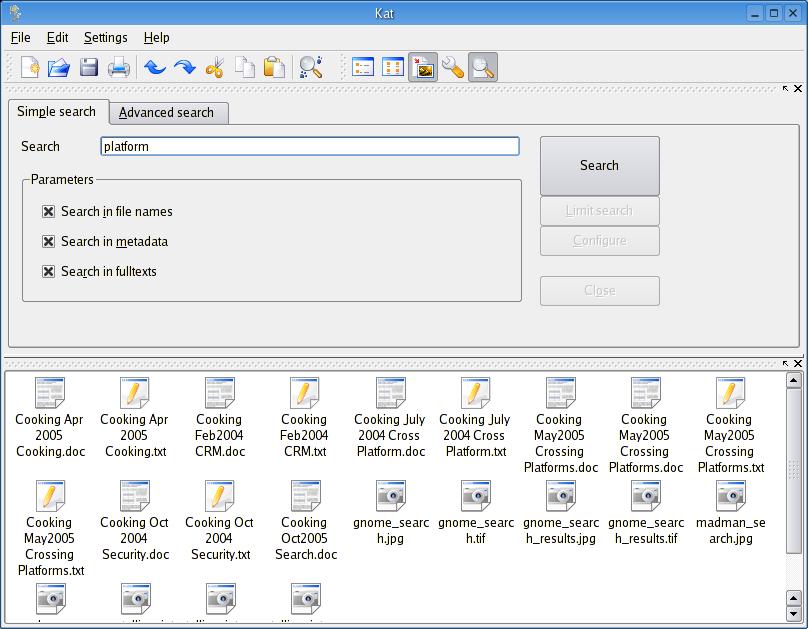Click the Cut scissors icon
Image resolution: width=808 pixels, height=629 pixels.
point(214,67)
